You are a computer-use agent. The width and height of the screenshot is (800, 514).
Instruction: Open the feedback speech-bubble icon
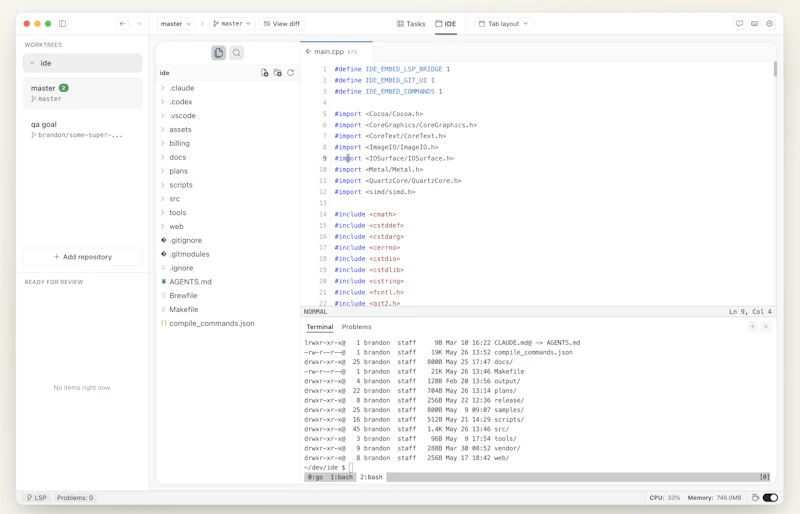(739, 23)
